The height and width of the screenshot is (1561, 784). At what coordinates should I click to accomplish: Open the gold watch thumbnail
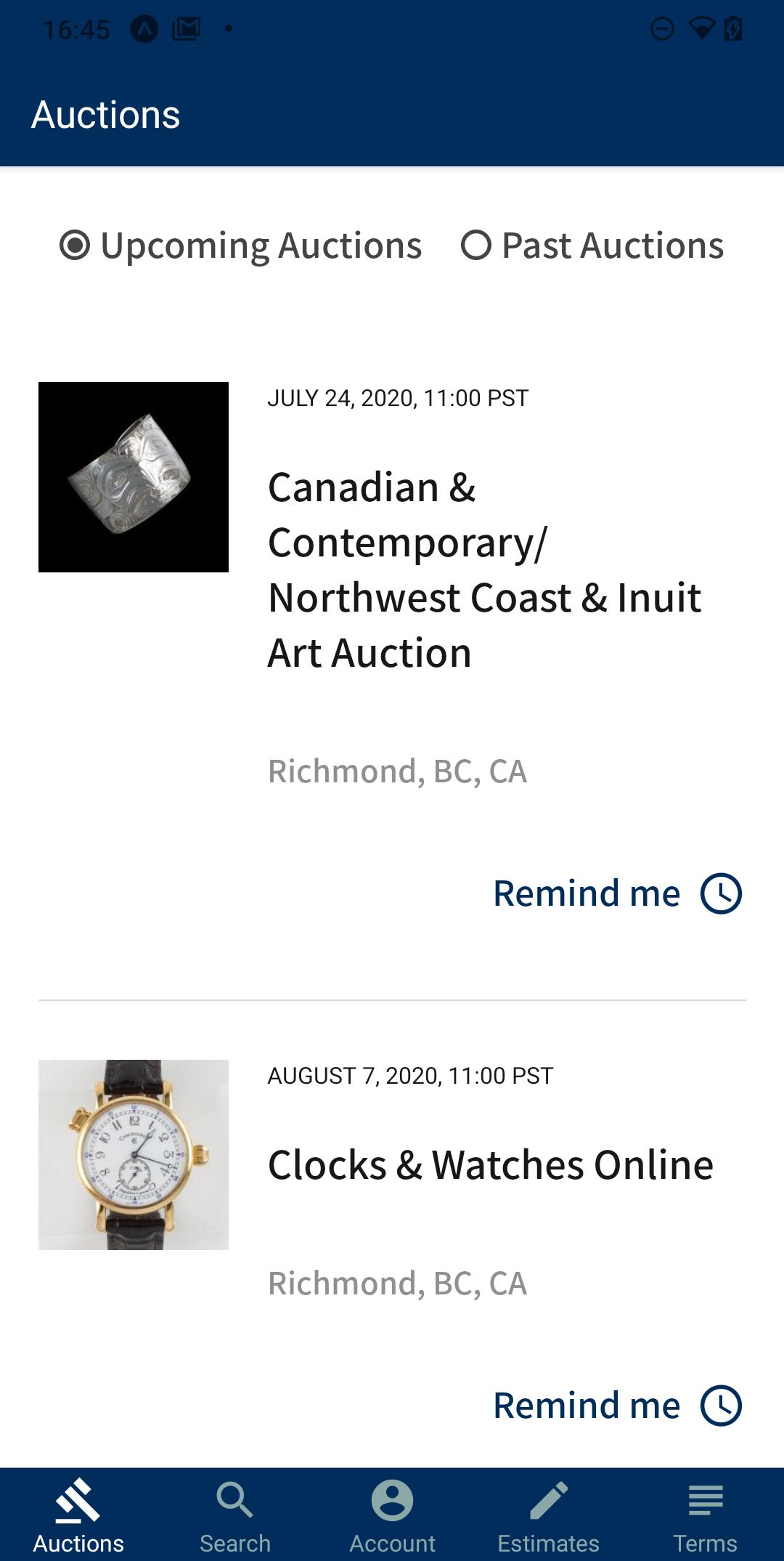(x=134, y=1155)
